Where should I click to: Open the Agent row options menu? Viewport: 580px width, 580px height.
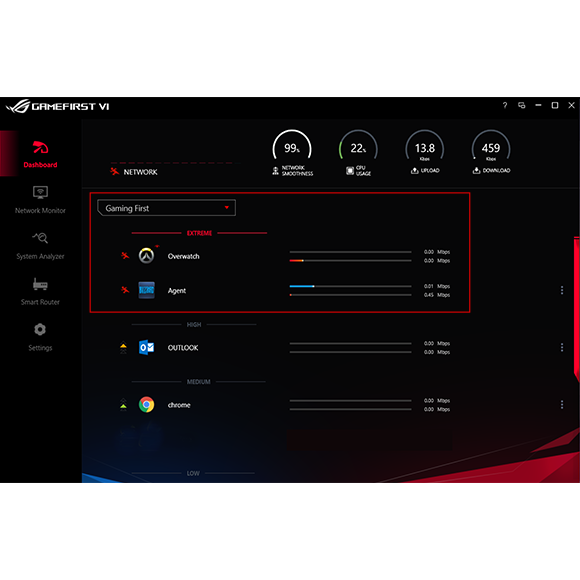pos(562,290)
